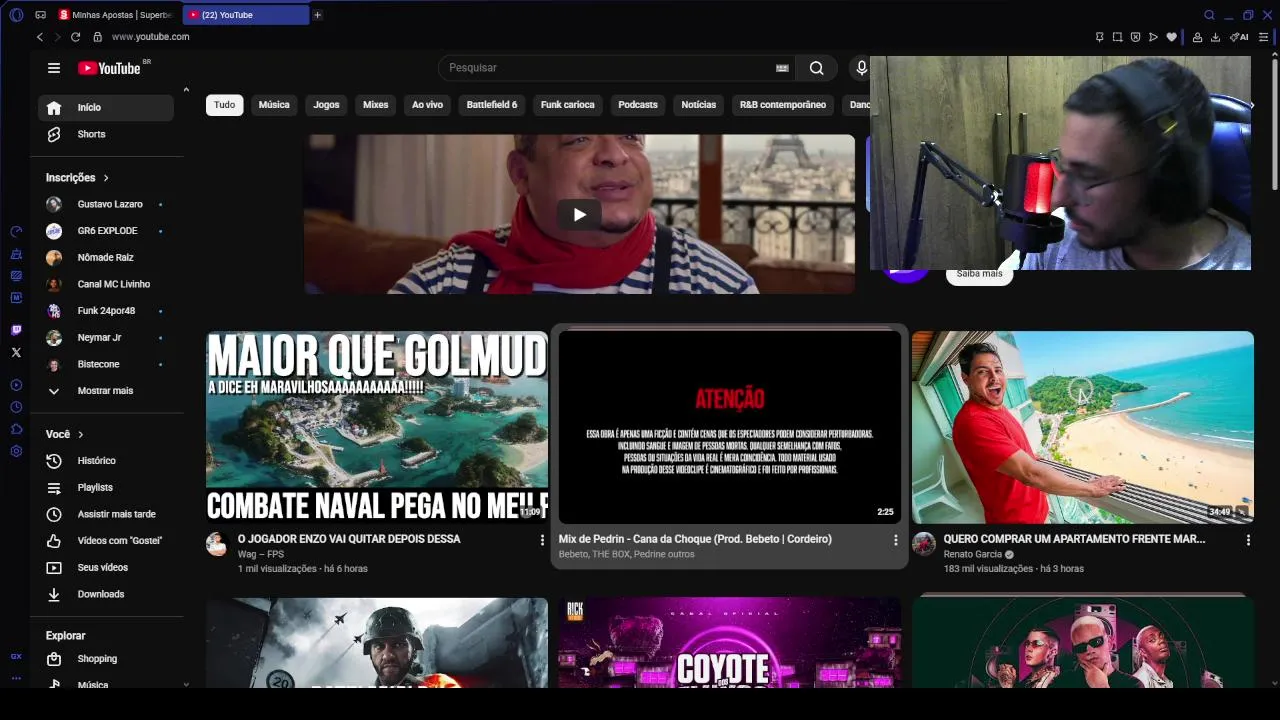The image size is (1280, 720).
Task: Select the Música filter chip
Action: pos(274,105)
